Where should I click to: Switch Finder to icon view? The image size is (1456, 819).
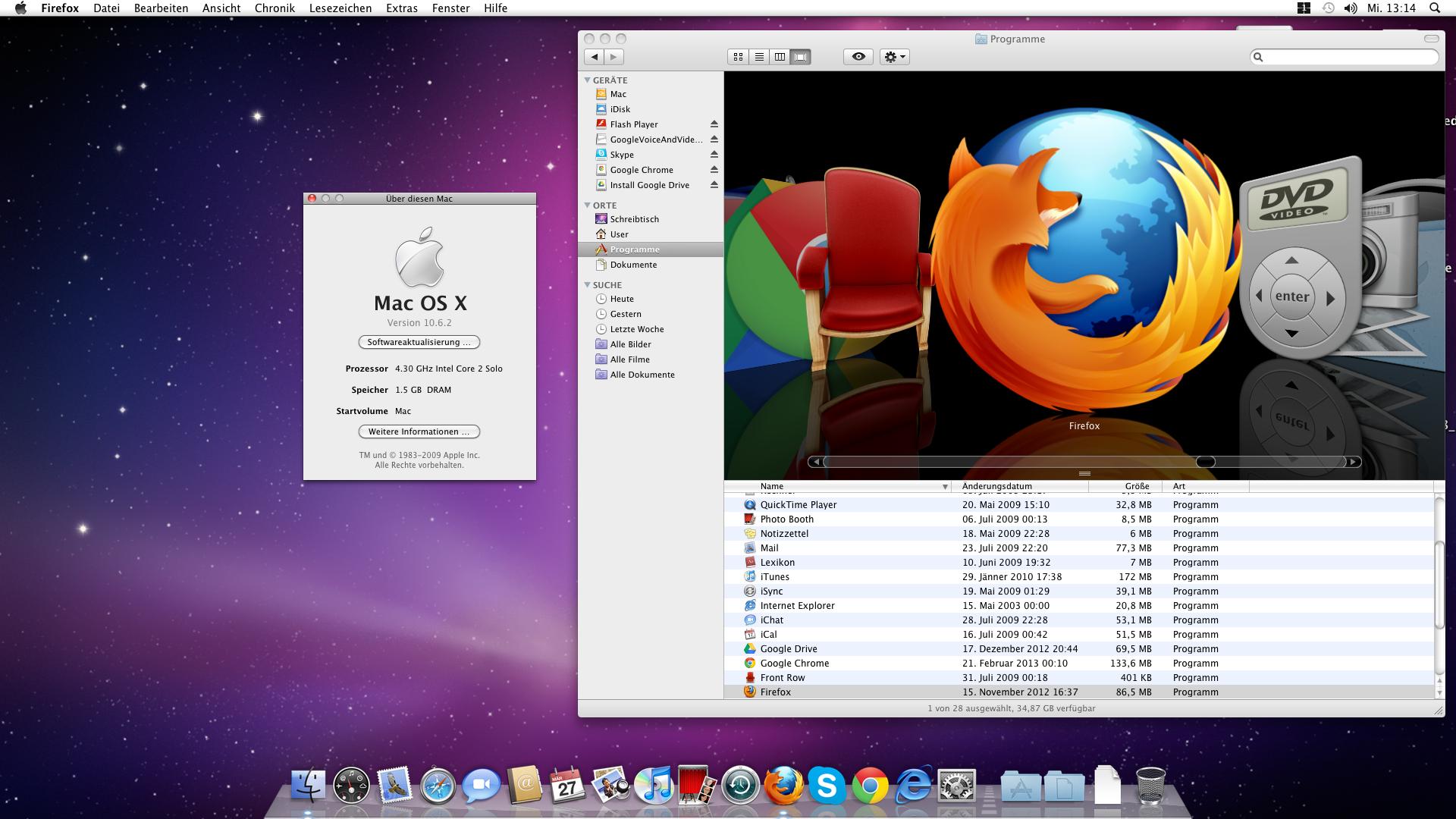[x=738, y=57]
